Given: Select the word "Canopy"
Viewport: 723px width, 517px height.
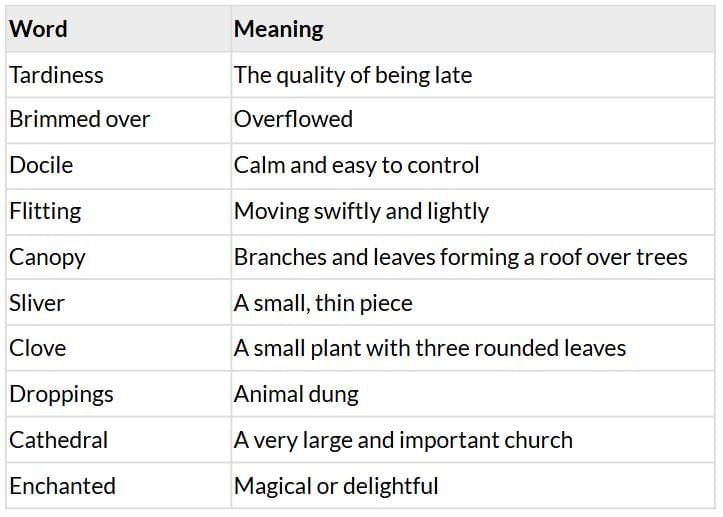Looking at the screenshot, I should [x=47, y=257].
